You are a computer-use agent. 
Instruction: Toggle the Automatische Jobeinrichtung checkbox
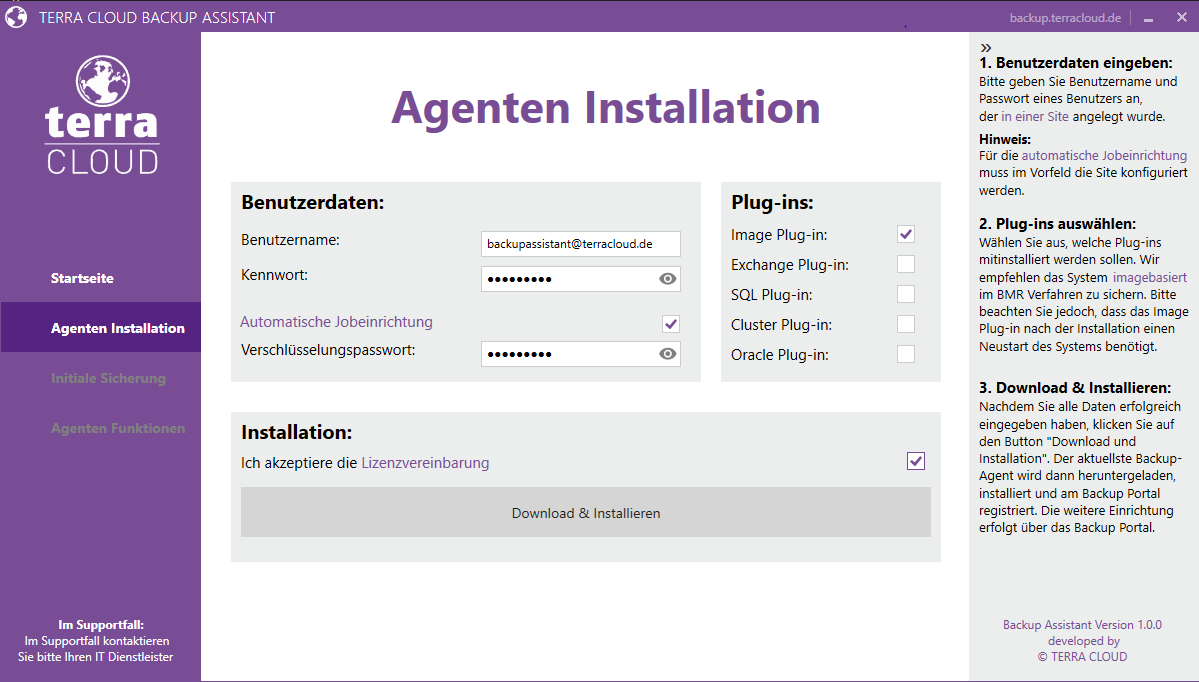coord(671,323)
